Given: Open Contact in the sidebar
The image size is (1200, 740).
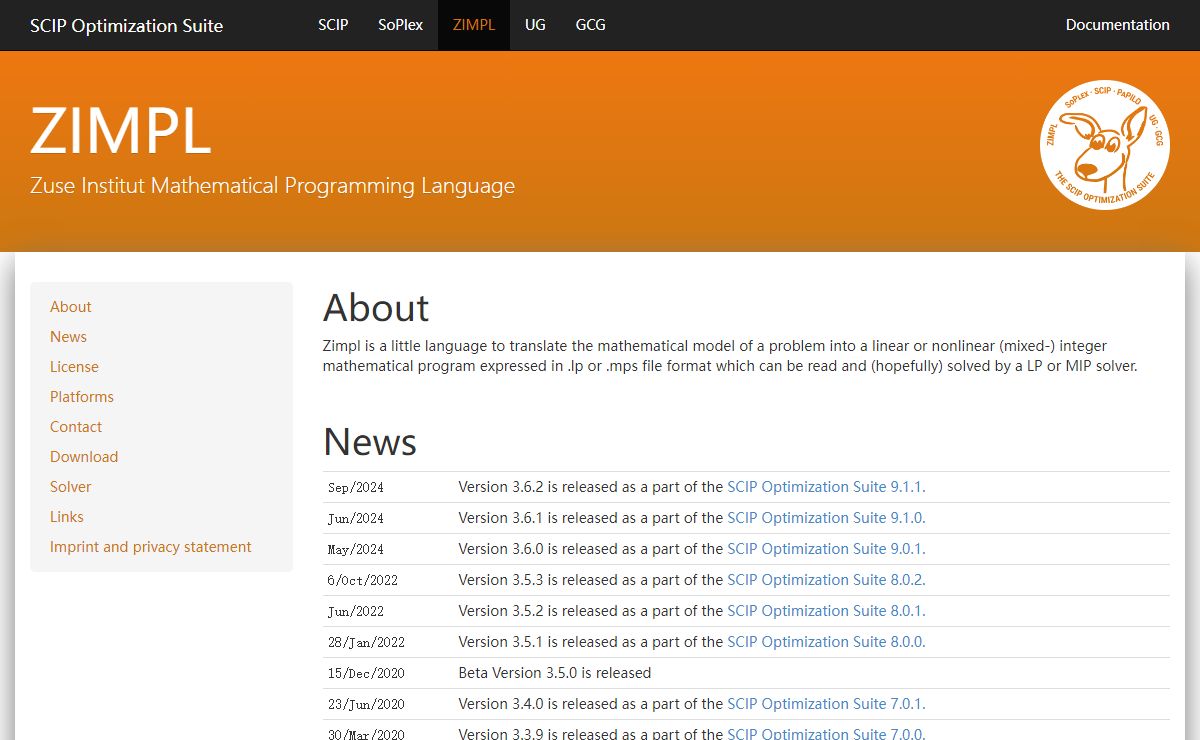Looking at the screenshot, I should (76, 427).
